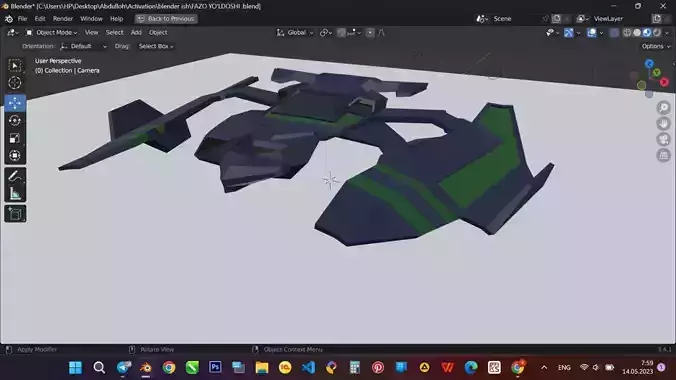Select the 3D Cursor tool
676x380 pixels.
(x=15, y=83)
